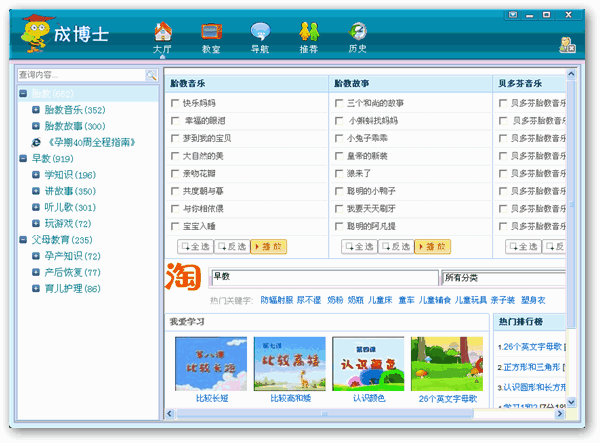
Task: Expand 孕产知识 (72) node
Action: [36, 256]
